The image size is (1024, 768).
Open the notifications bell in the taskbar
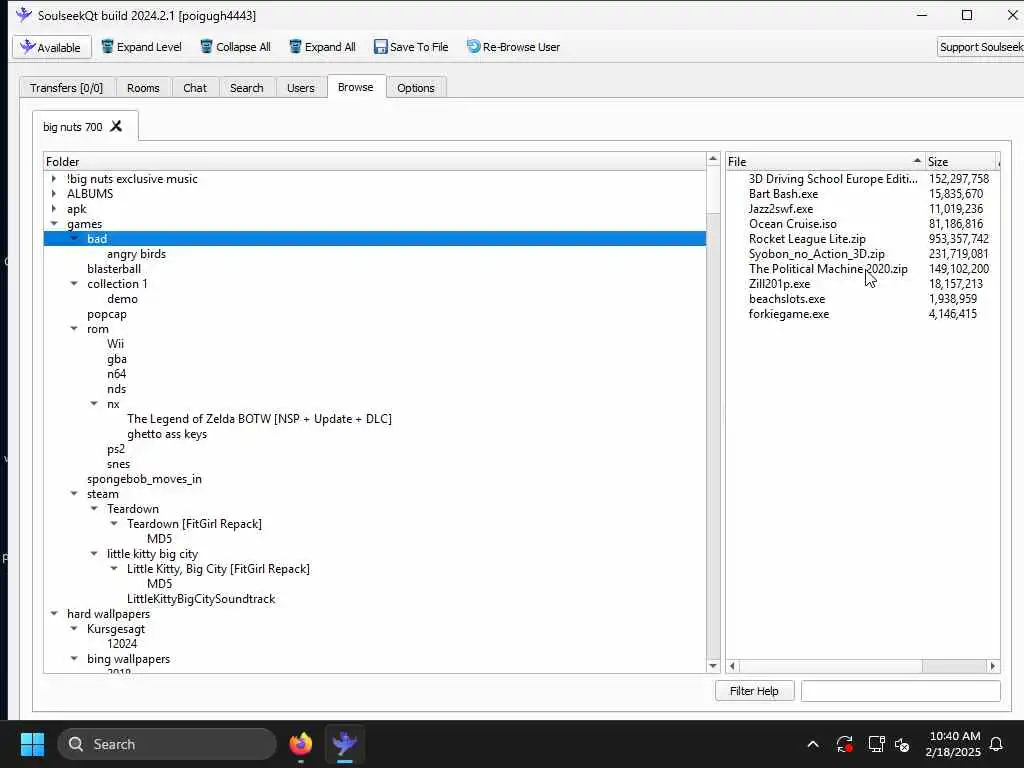click(x=997, y=744)
